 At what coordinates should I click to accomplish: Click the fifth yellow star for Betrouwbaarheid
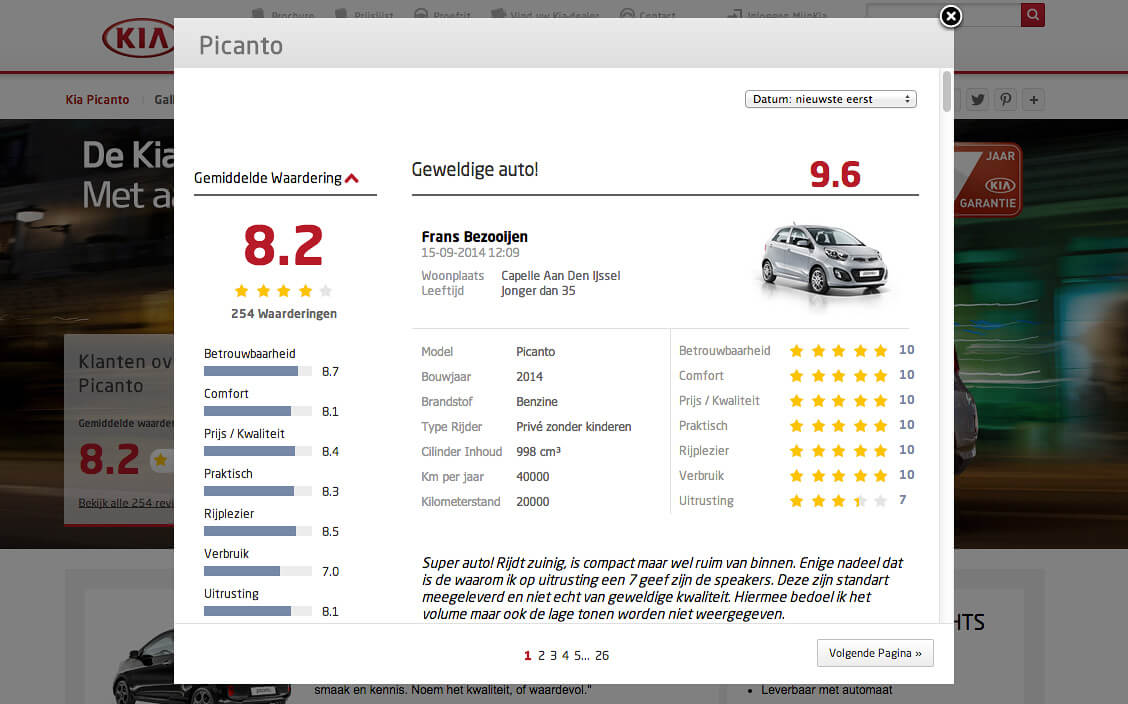pyautogui.click(x=880, y=350)
